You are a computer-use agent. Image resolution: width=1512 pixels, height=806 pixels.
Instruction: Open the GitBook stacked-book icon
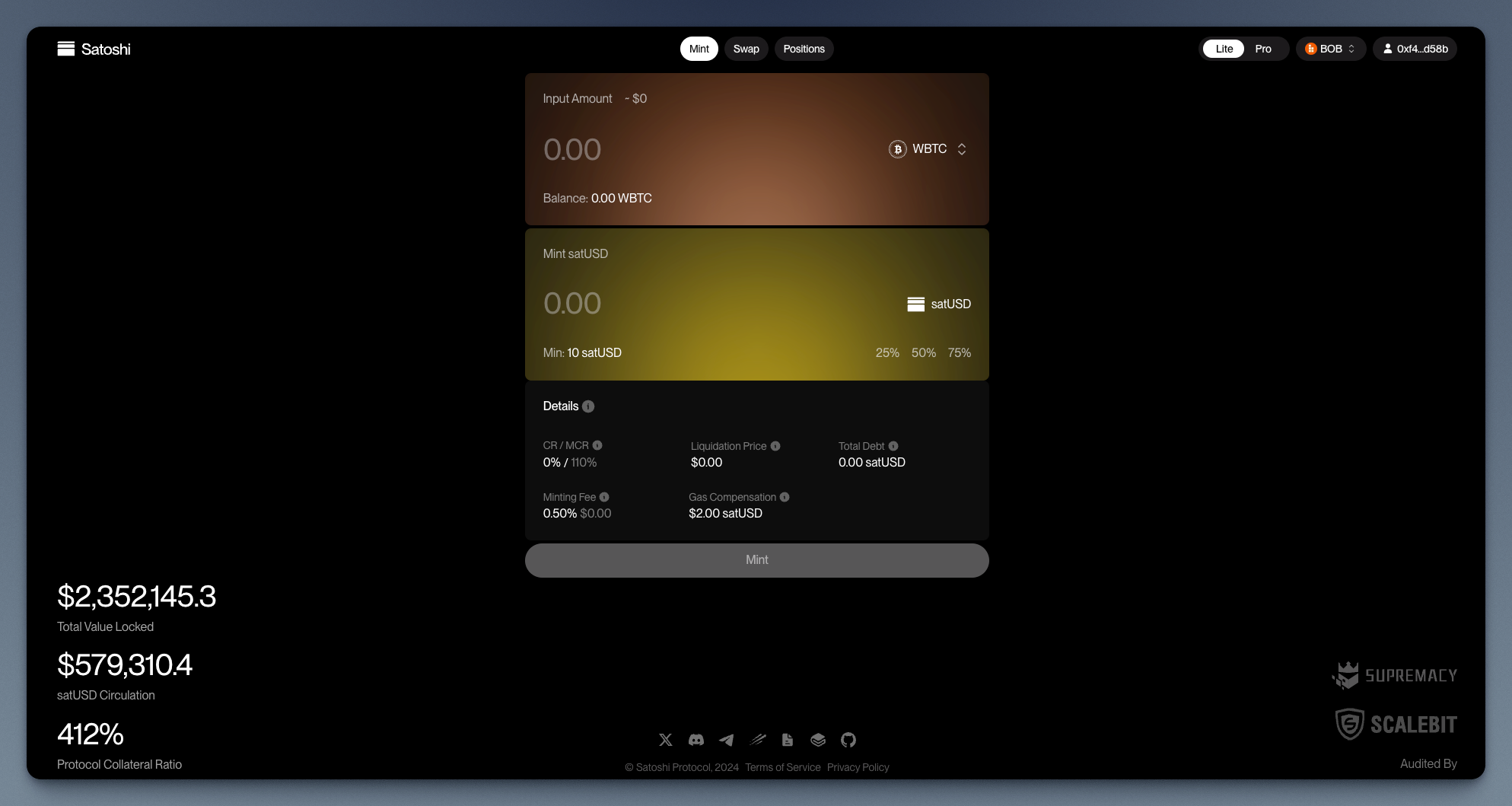click(818, 740)
